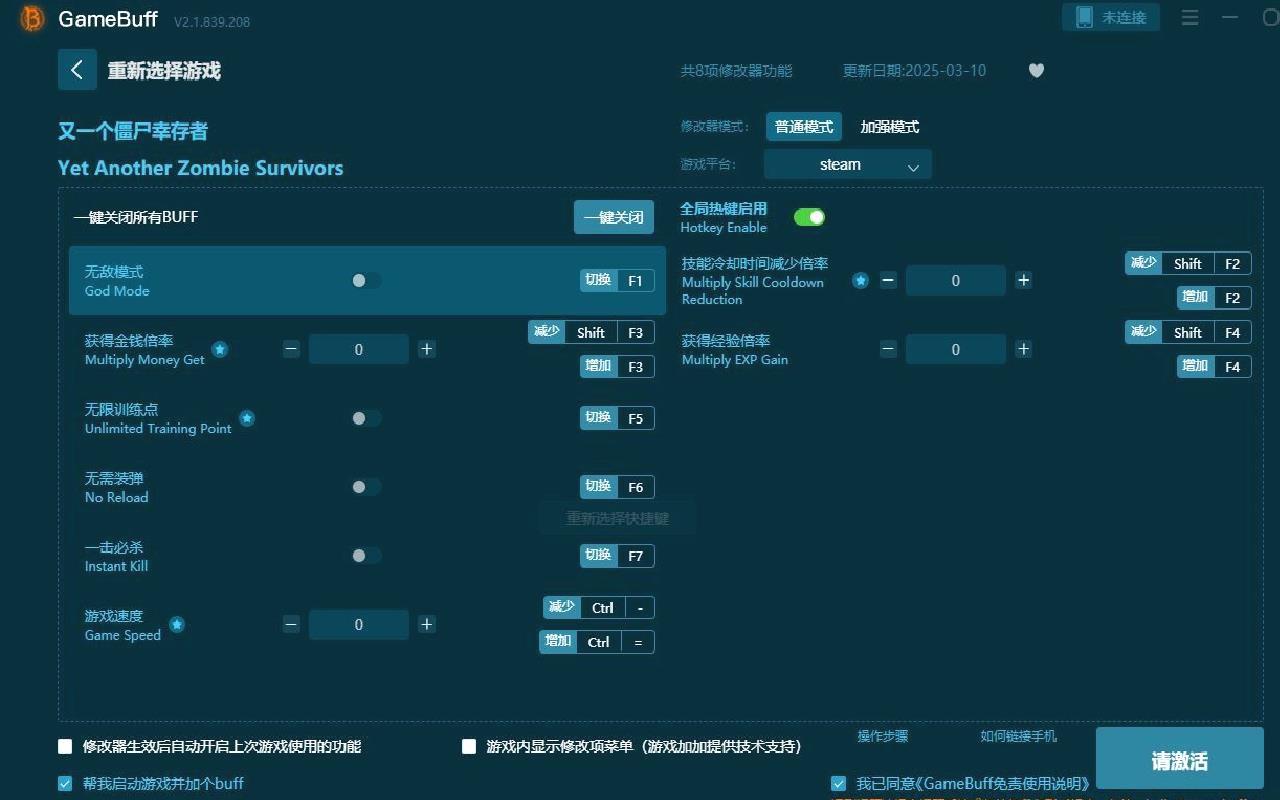Check auto-enable last used functions checkbox
Screen dimensions: 1280x800
pos(65,746)
